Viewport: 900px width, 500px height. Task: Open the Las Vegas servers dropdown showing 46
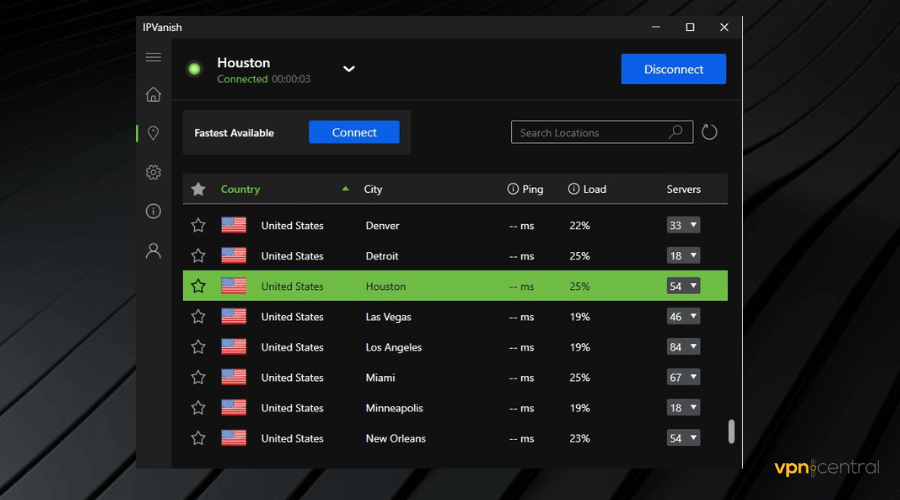click(683, 316)
